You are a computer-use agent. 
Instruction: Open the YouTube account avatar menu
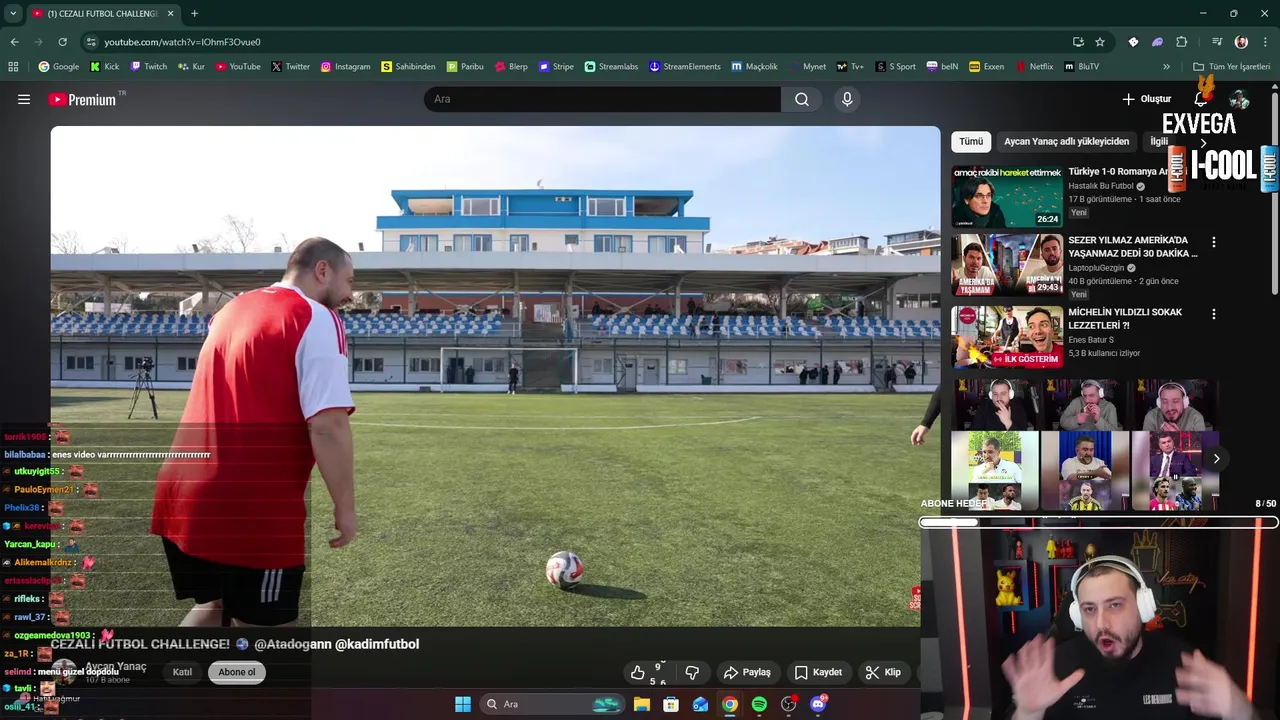(x=1239, y=99)
